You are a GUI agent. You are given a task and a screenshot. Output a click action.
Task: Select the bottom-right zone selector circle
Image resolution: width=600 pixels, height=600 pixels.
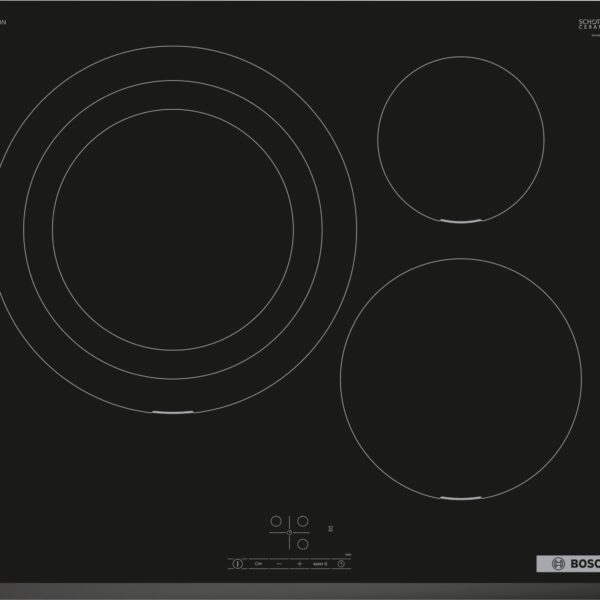coord(302,544)
